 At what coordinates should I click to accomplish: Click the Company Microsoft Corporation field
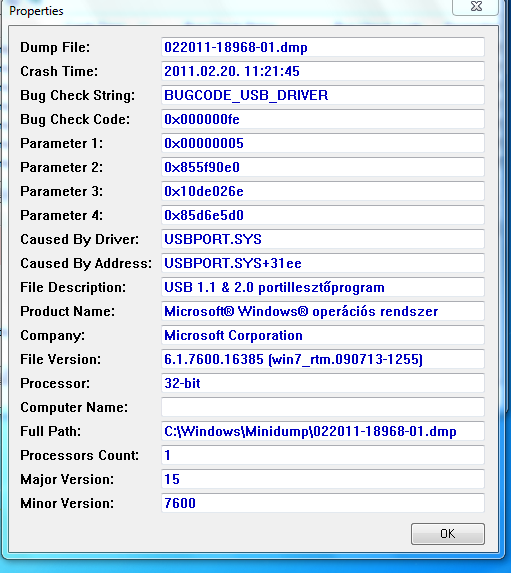pos(323,335)
